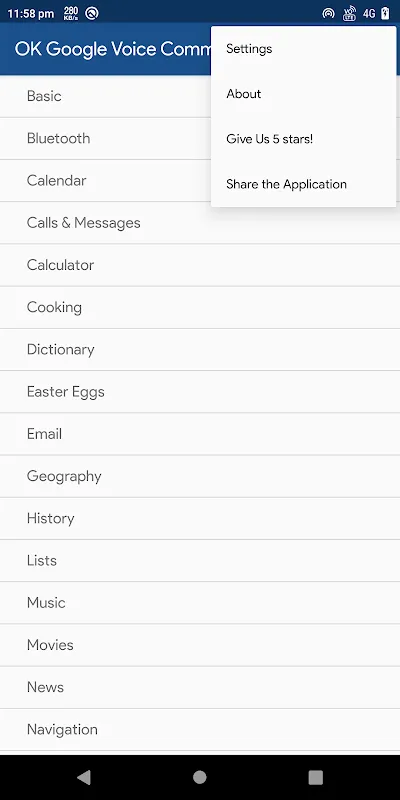This screenshot has width=400, height=800.
Task: Choose Give Us 5 stars! option
Action: coord(304,139)
